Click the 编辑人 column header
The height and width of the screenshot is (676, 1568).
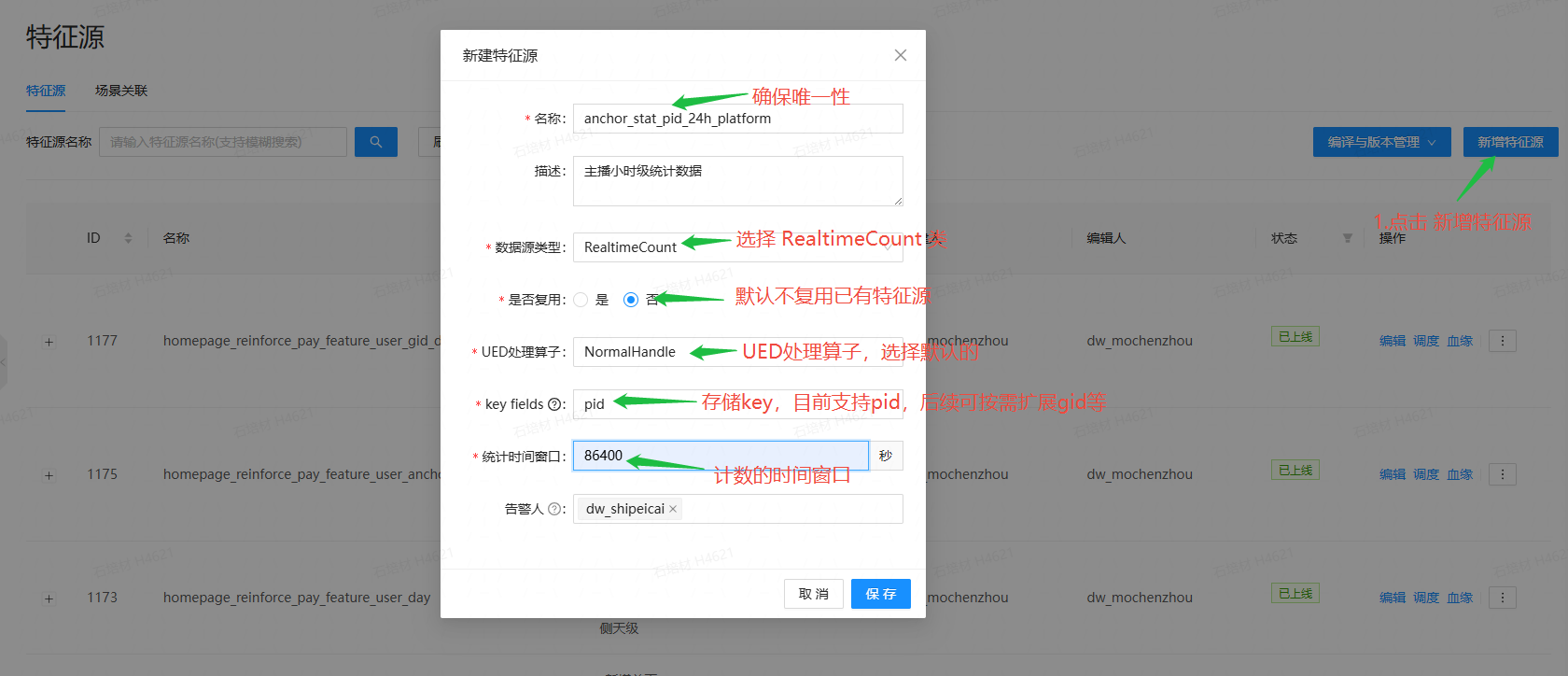pos(1106,238)
